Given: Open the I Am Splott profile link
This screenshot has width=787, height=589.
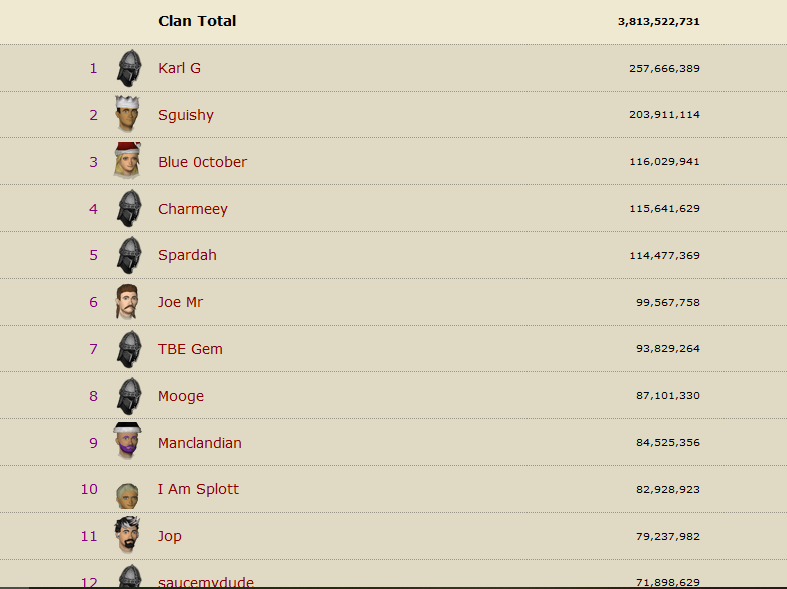Looking at the screenshot, I should 198,489.
